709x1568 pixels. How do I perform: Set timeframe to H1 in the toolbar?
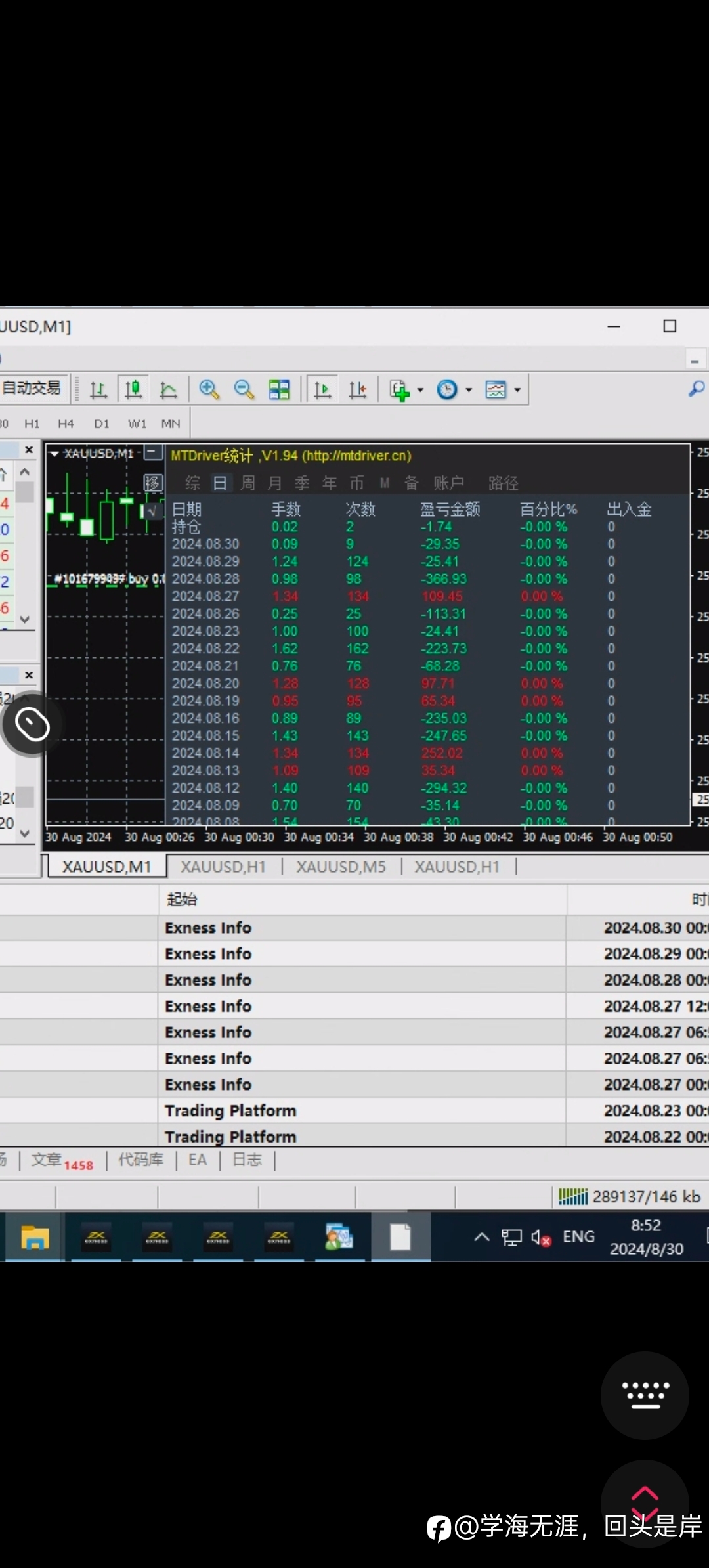click(32, 424)
